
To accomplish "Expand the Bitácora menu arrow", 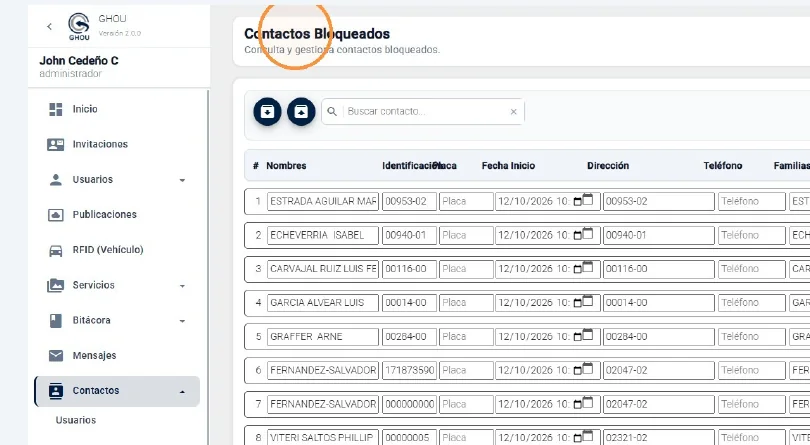I will pos(182,321).
